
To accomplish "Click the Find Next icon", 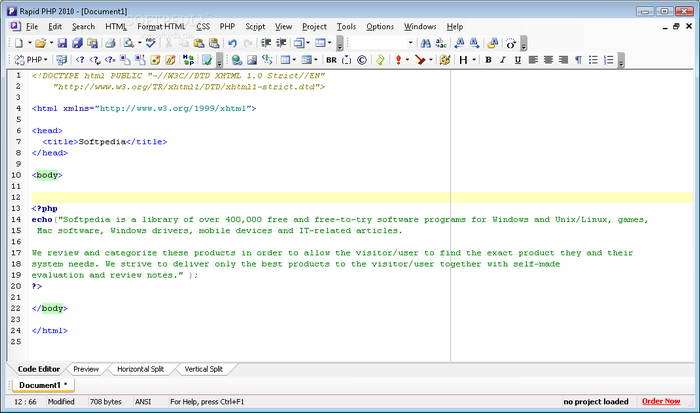I will tap(474, 43).
